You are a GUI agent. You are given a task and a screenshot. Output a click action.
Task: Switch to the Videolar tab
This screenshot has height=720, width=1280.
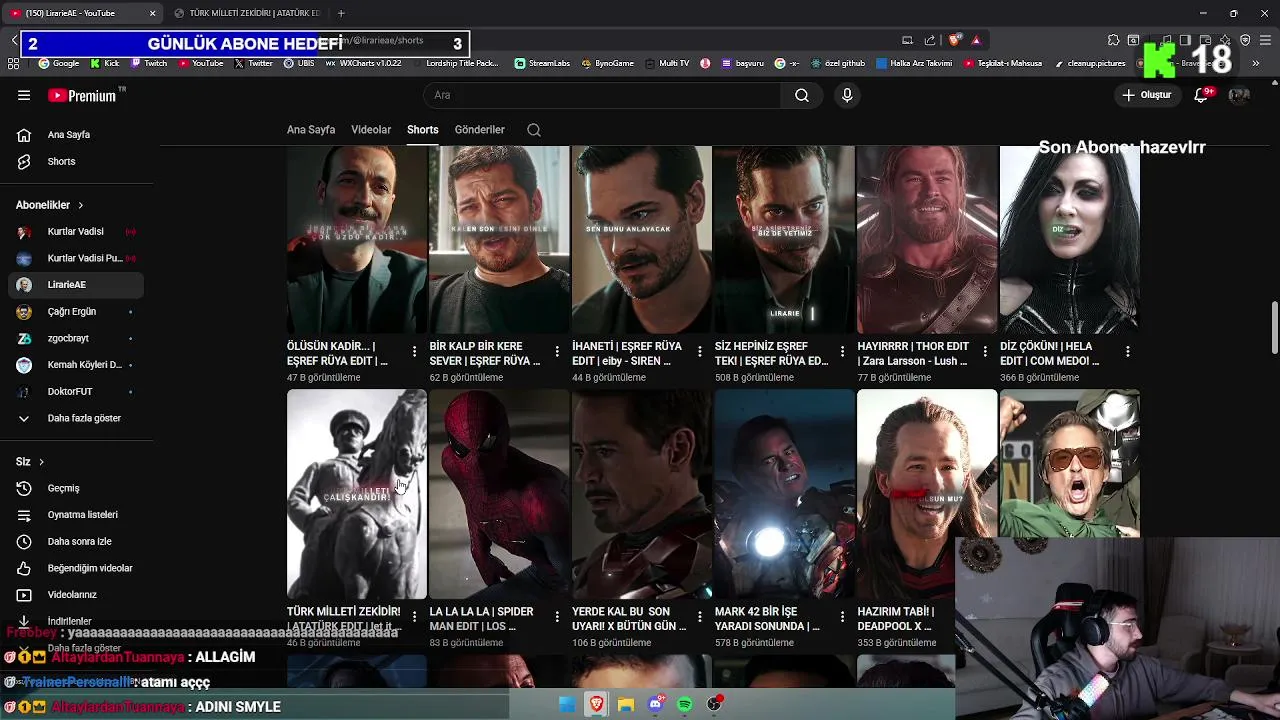[x=371, y=130]
